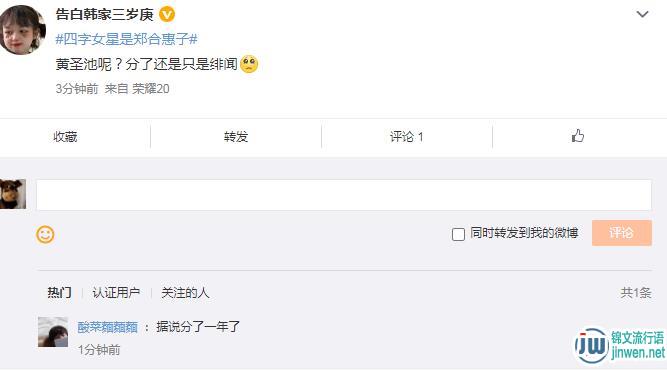Open username 告白韩家三岁庚 profile
This screenshot has height=370, width=667.
coord(104,14)
